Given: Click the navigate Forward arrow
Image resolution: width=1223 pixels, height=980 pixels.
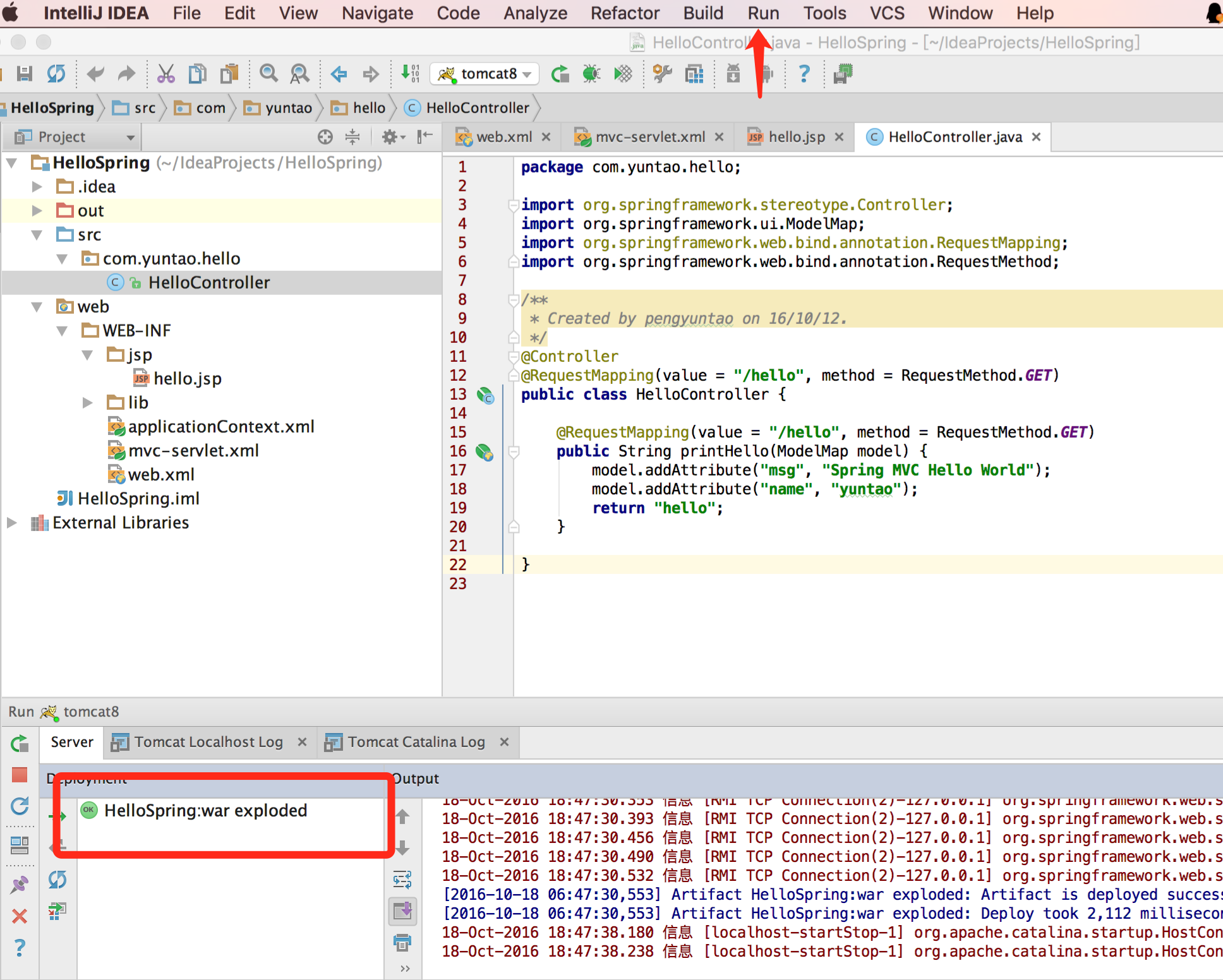Looking at the screenshot, I should 371,74.
